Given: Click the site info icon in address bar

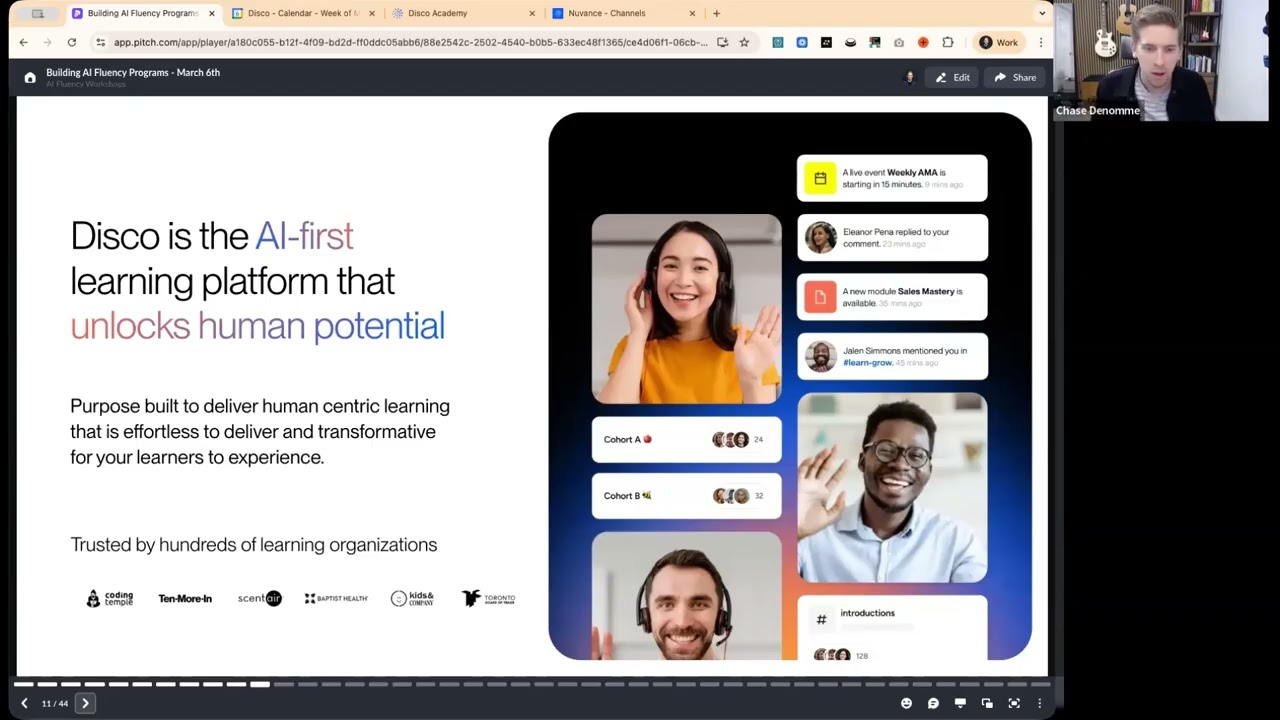Looking at the screenshot, I should click(100, 42).
